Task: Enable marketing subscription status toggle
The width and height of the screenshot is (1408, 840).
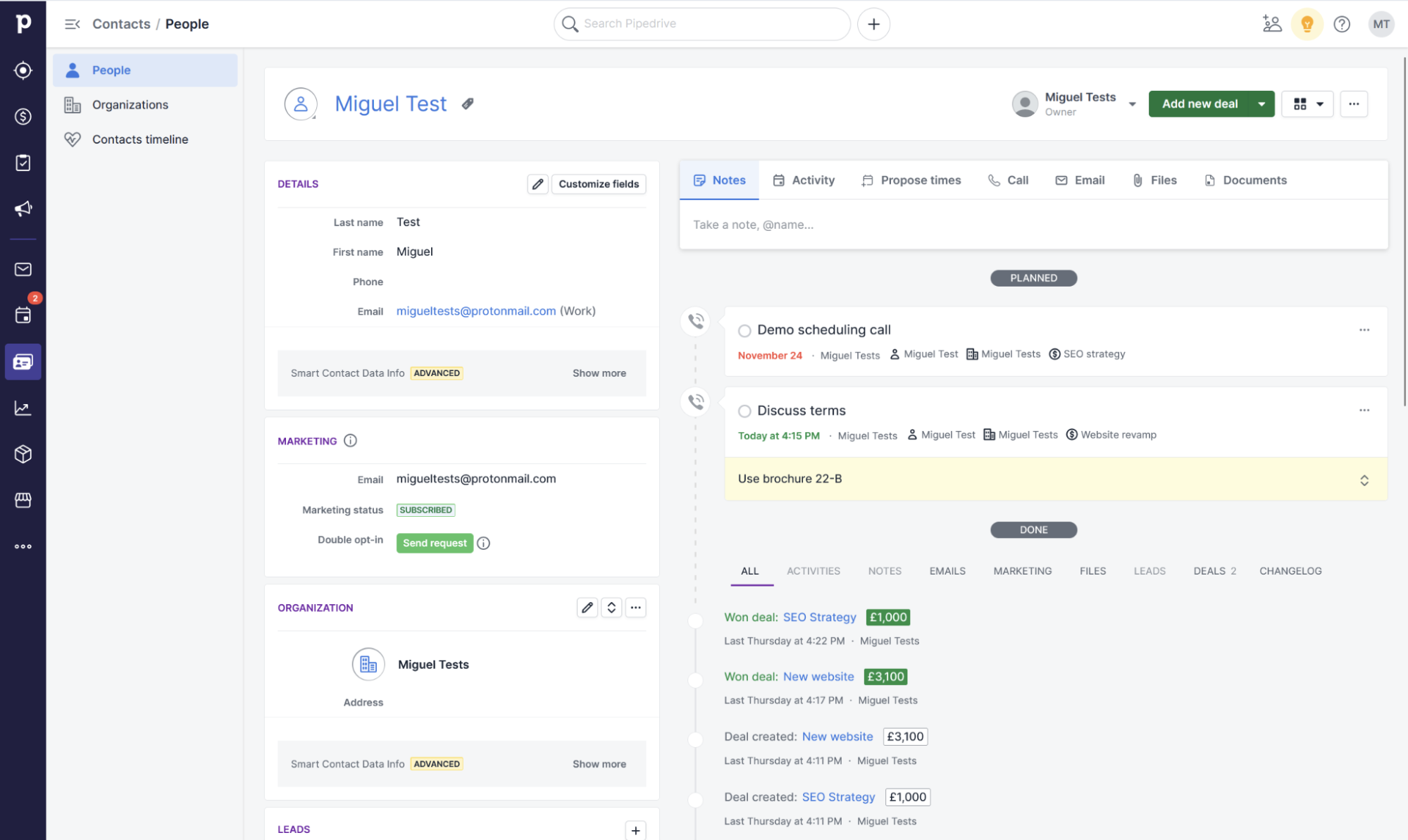Action: (x=425, y=509)
